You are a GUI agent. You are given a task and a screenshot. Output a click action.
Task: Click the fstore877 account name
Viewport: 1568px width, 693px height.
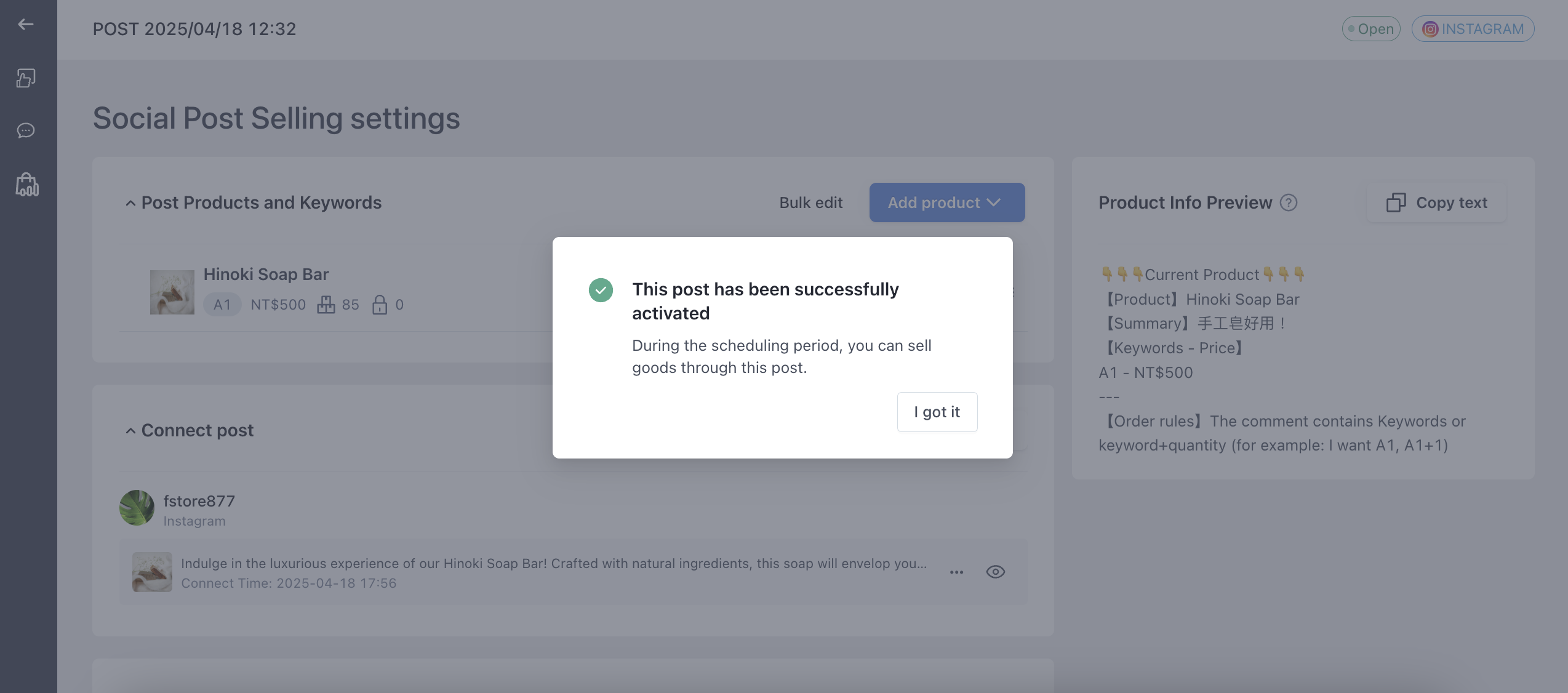(x=199, y=501)
